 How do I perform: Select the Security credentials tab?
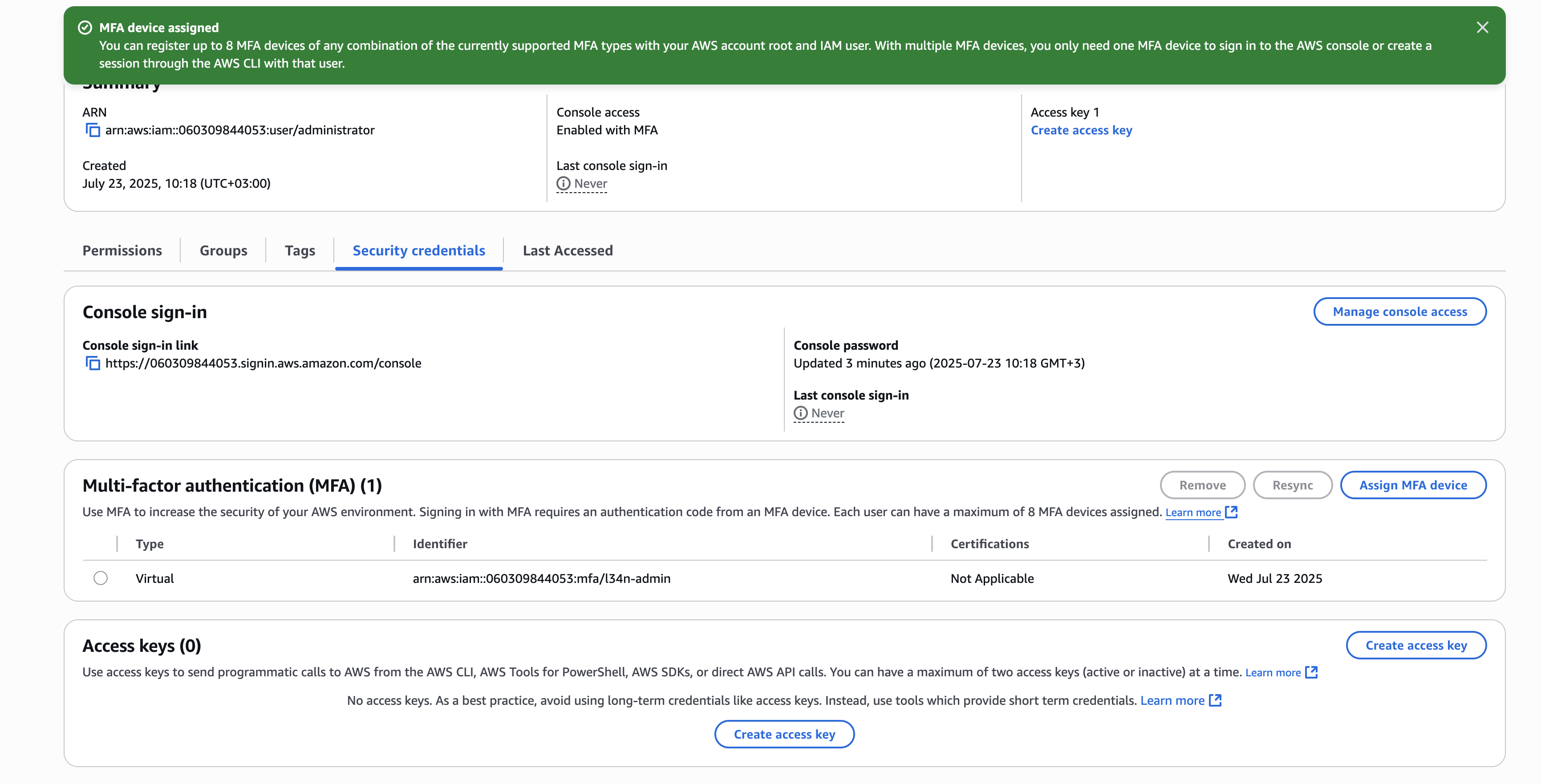pyautogui.click(x=419, y=251)
